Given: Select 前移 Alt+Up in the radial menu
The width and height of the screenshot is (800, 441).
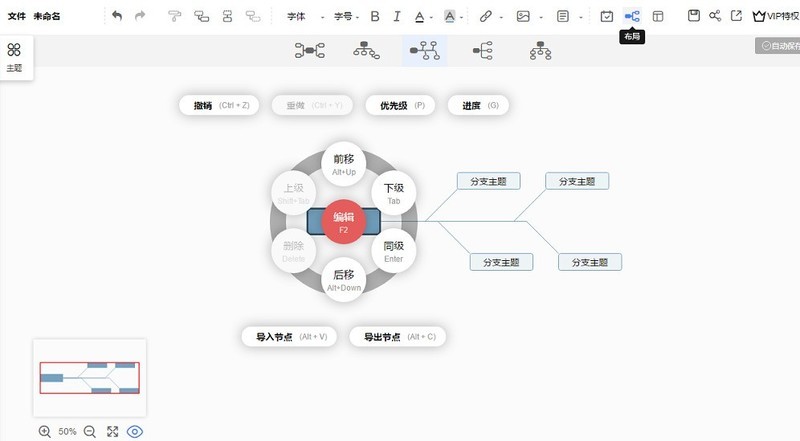Looking at the screenshot, I should 344,164.
